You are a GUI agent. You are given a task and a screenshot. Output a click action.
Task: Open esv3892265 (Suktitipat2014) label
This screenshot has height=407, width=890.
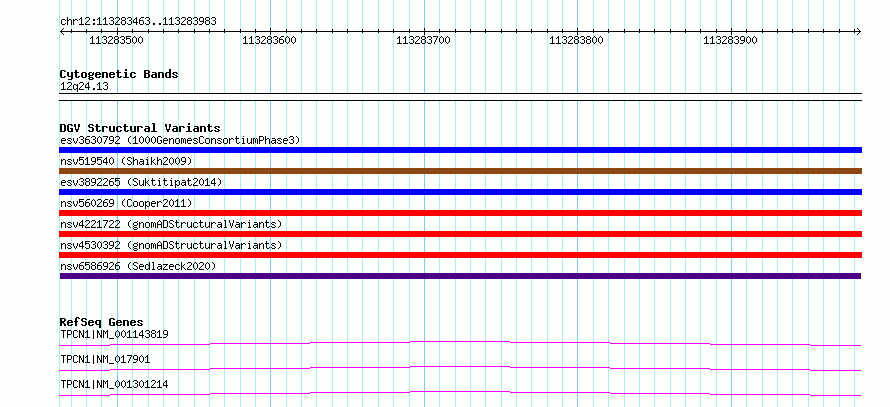tap(141, 182)
